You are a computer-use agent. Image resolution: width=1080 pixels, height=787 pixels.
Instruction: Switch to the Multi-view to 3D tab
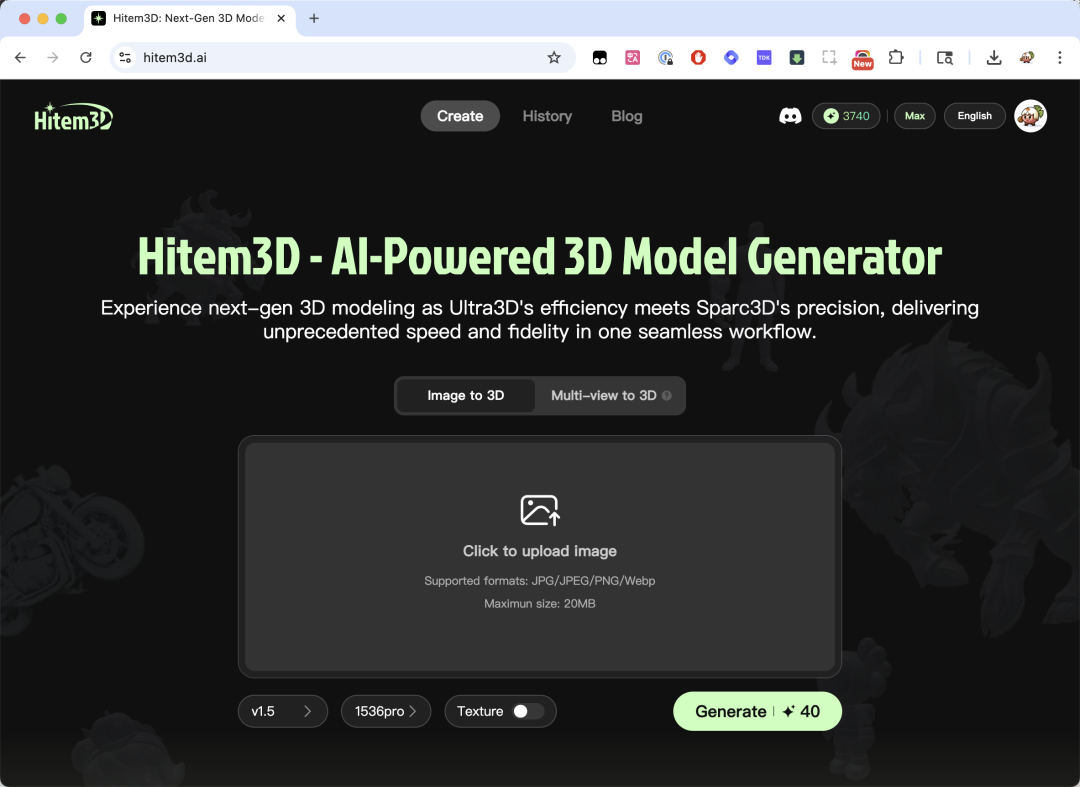[x=611, y=396]
